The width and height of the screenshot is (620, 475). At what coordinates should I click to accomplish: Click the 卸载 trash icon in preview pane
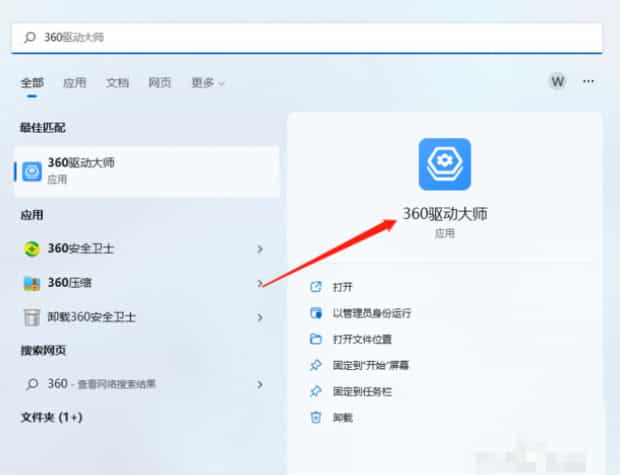(316, 417)
